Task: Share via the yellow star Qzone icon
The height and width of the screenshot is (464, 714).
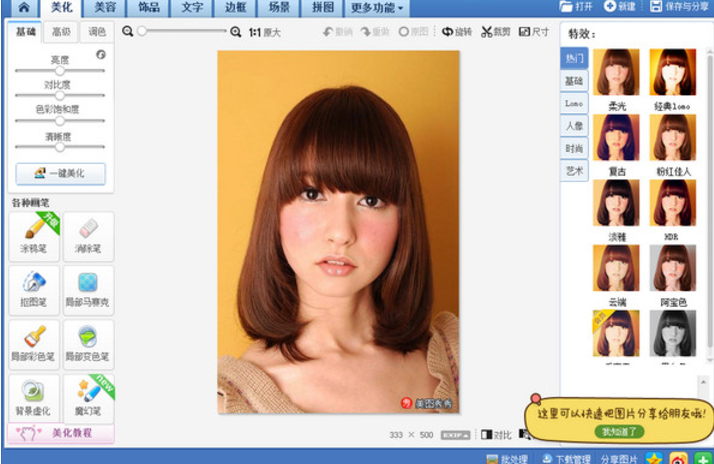Action: click(654, 458)
